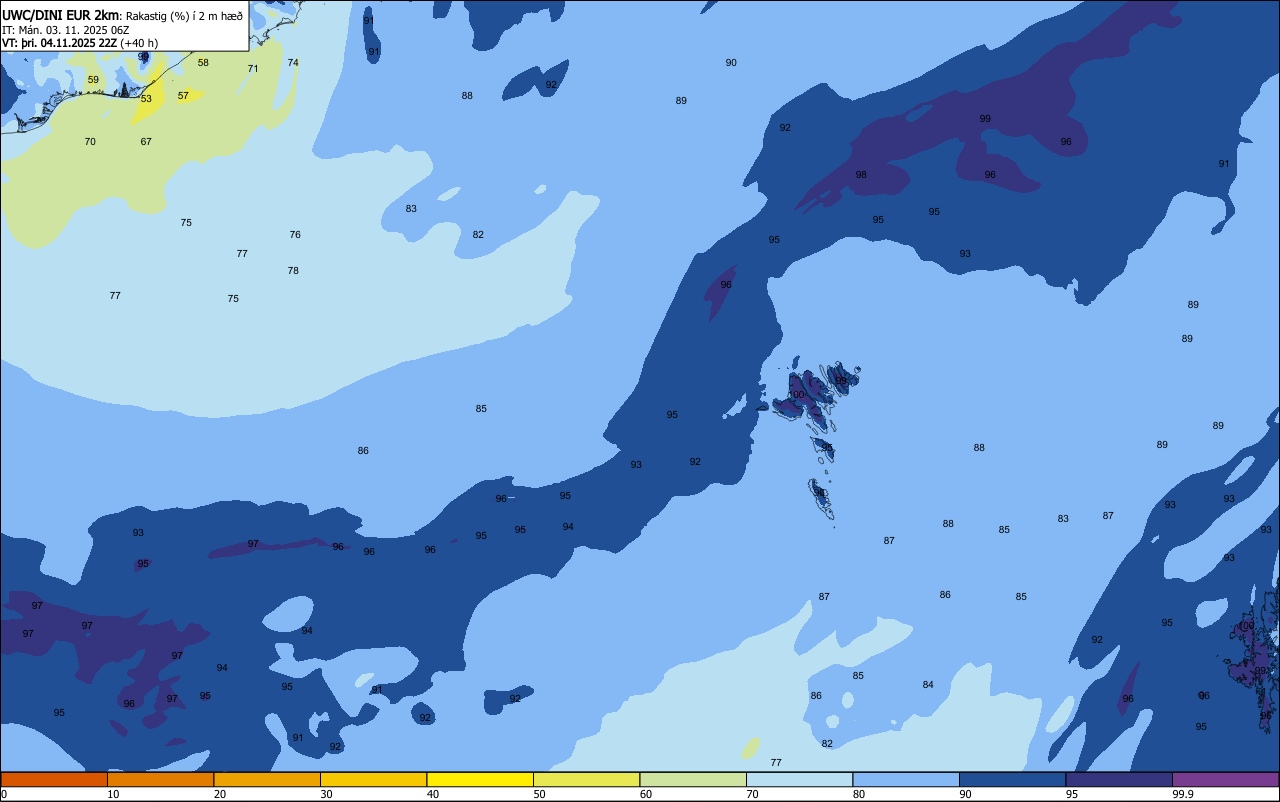Click the legend scale label '20'
The image size is (1280, 802).
coord(220,794)
